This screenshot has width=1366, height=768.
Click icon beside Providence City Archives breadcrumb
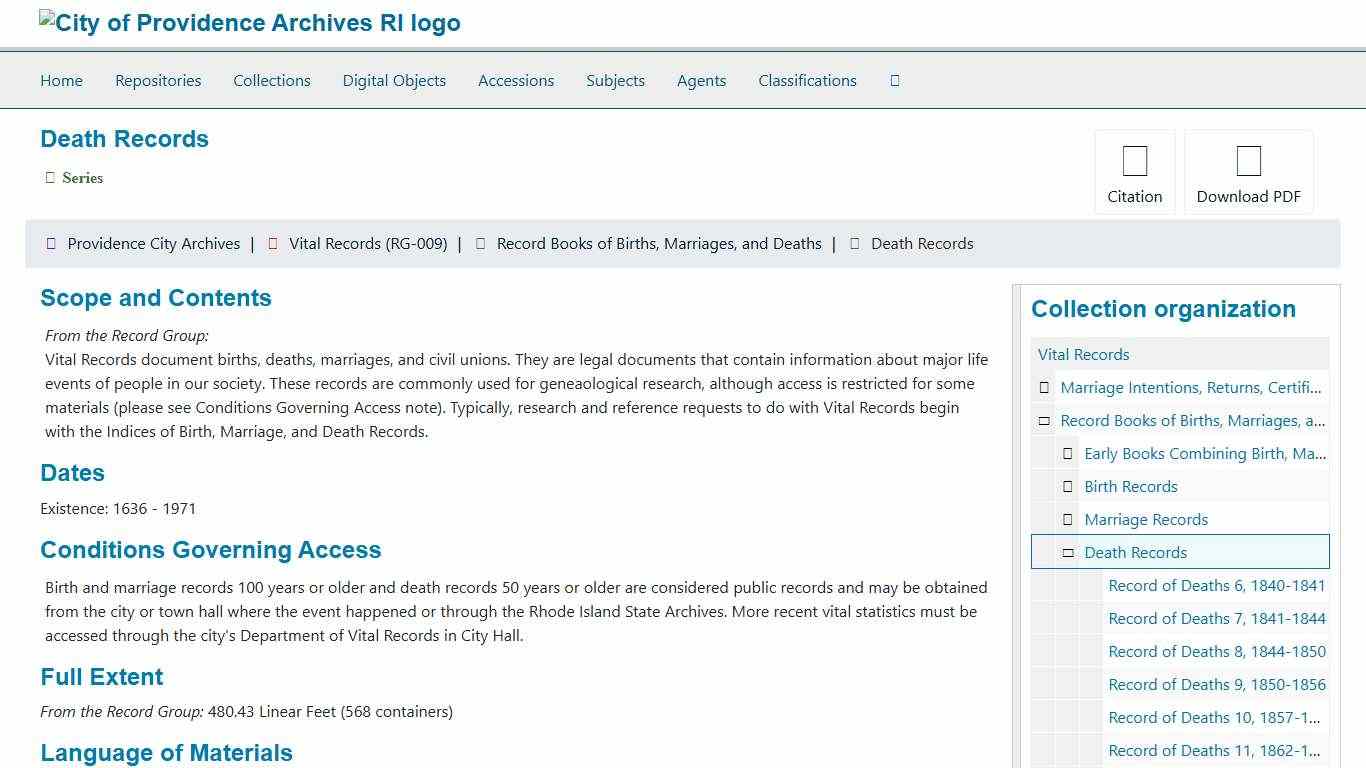51,244
